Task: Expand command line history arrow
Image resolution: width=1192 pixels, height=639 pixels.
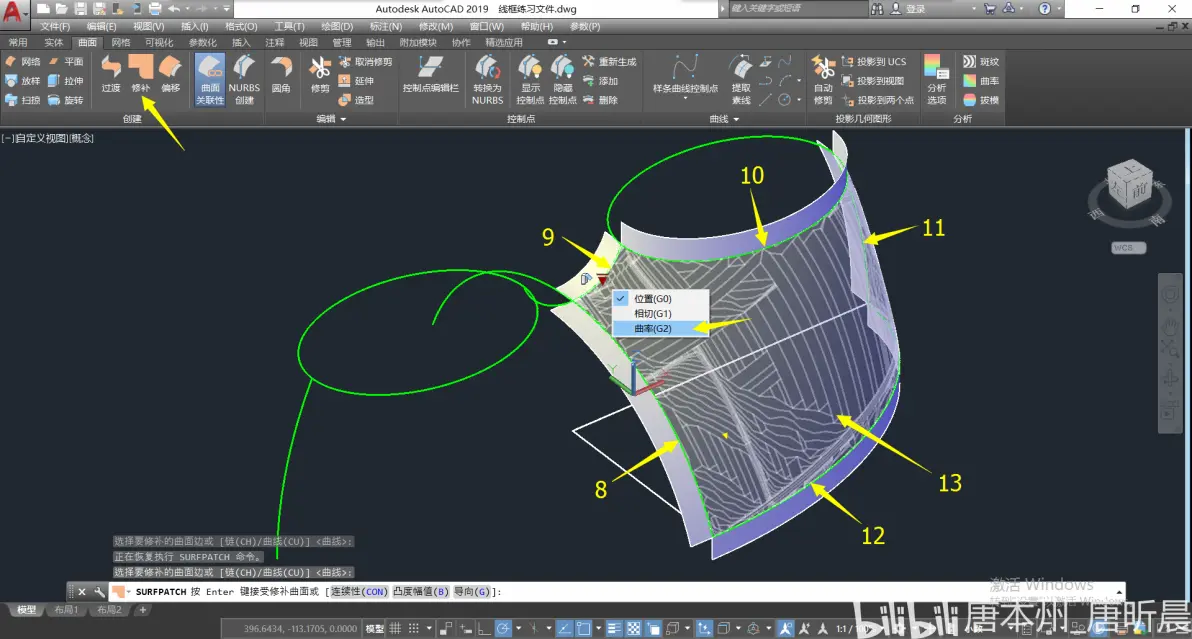Action: pos(1119,591)
